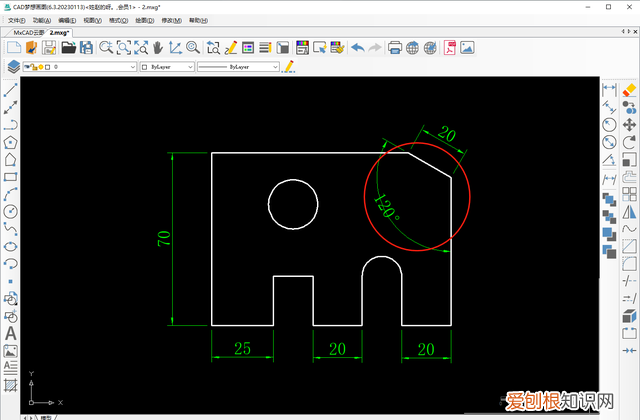Click the Print icon
Screen dimensions: 640x420
(x=394, y=47)
